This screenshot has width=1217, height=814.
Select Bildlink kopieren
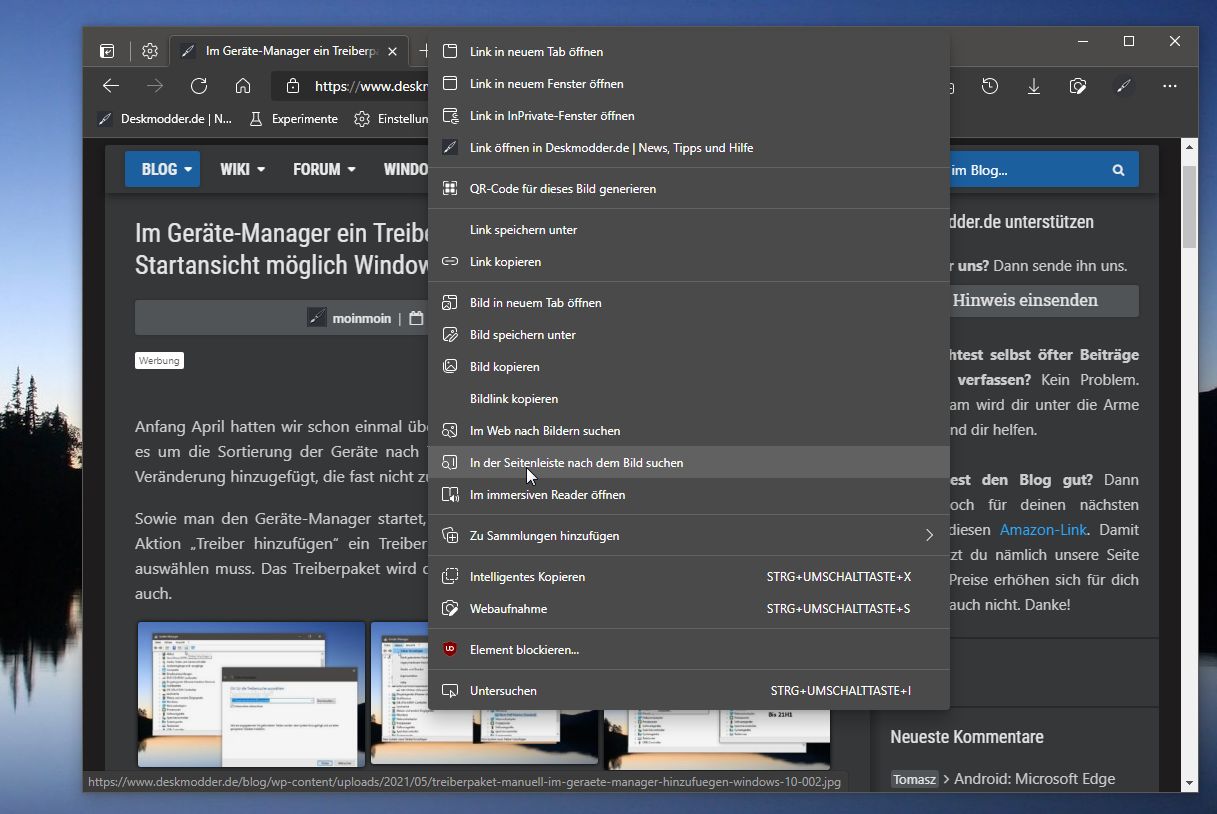688,399
